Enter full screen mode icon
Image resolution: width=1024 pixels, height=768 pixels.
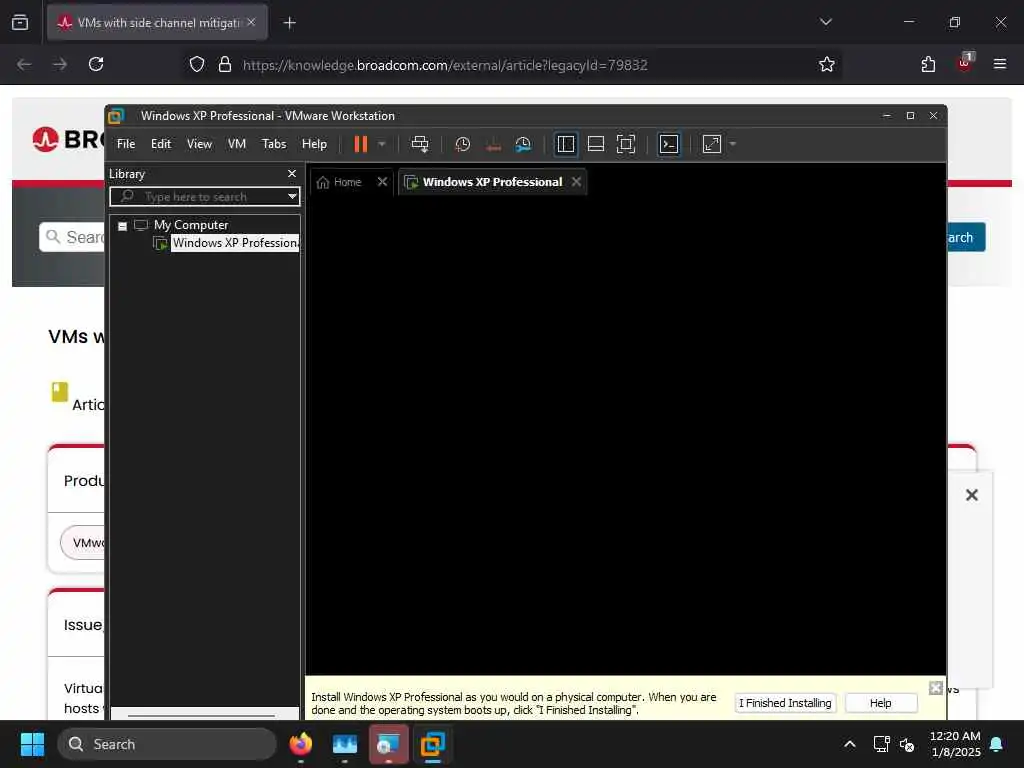(626, 144)
